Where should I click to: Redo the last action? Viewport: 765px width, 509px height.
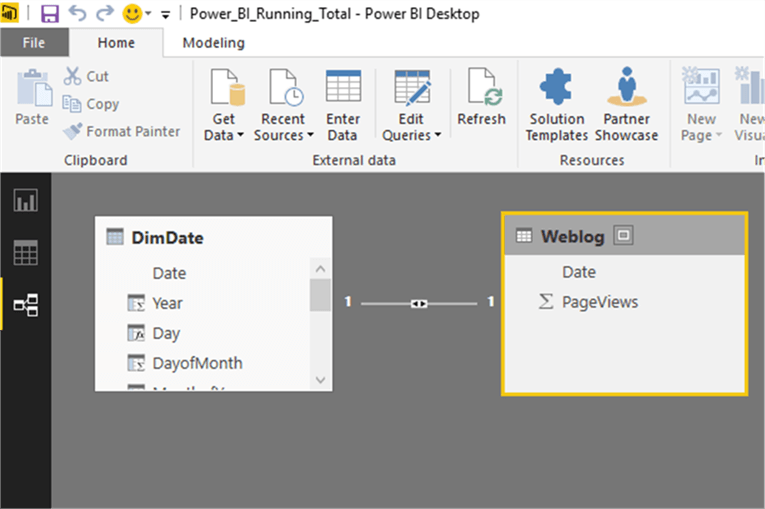click(x=104, y=13)
